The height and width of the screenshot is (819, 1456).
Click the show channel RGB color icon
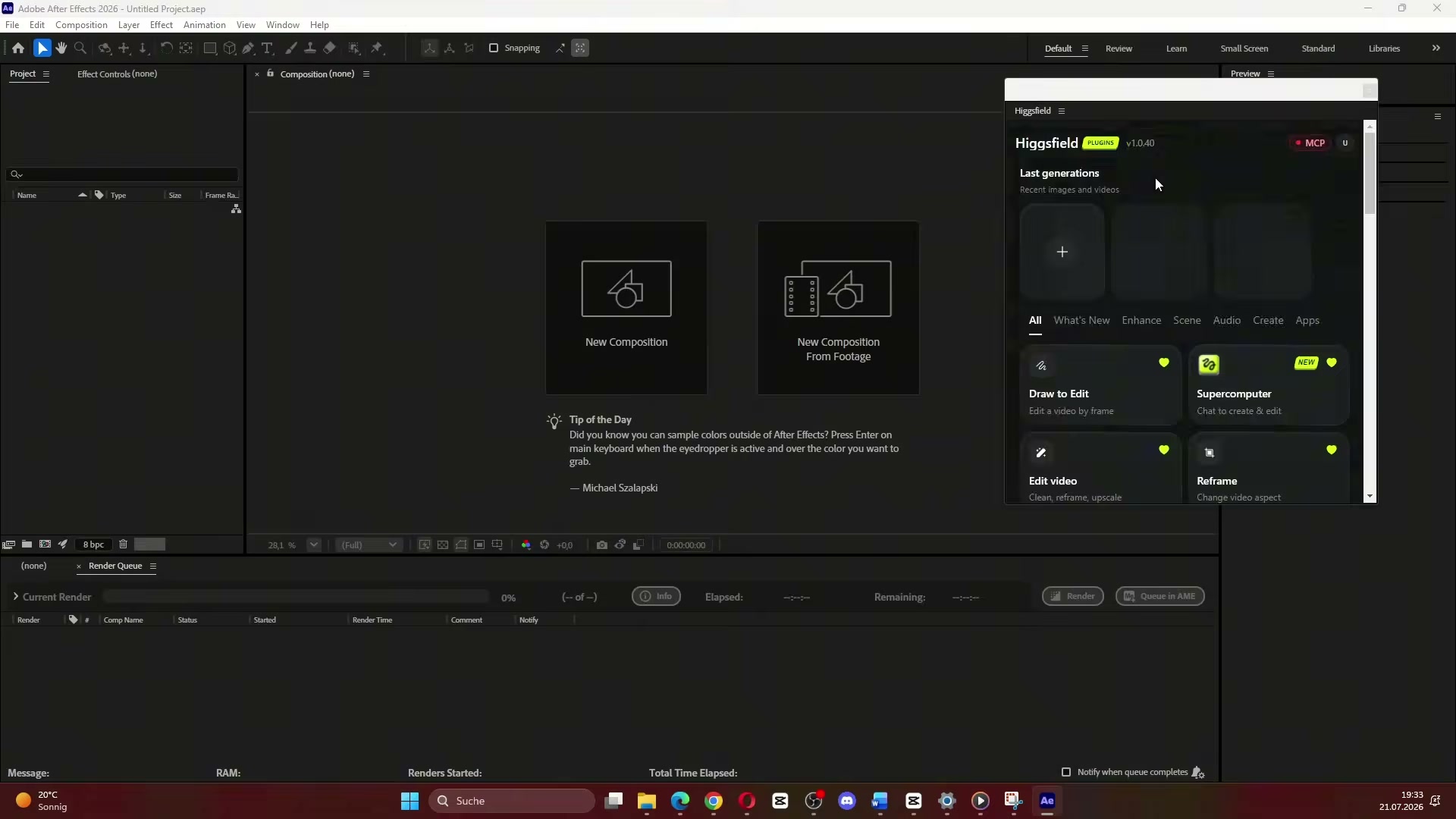click(526, 545)
